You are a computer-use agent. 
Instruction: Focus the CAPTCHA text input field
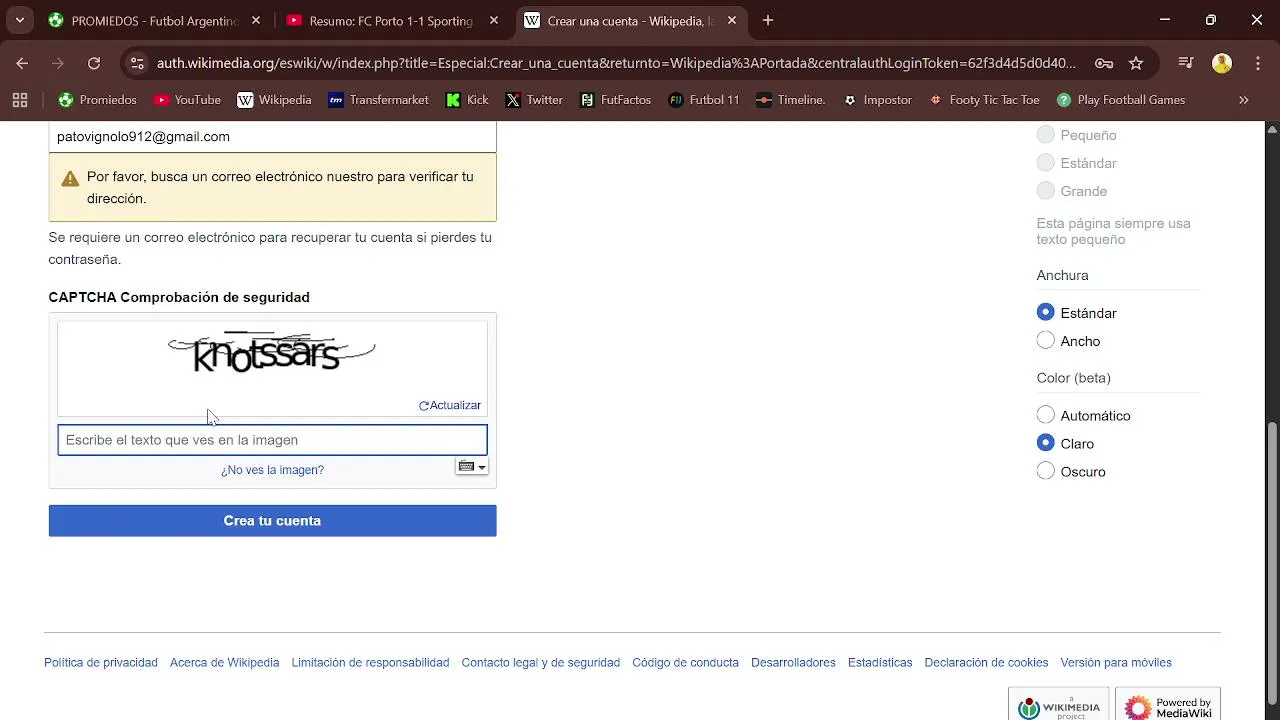(x=272, y=440)
